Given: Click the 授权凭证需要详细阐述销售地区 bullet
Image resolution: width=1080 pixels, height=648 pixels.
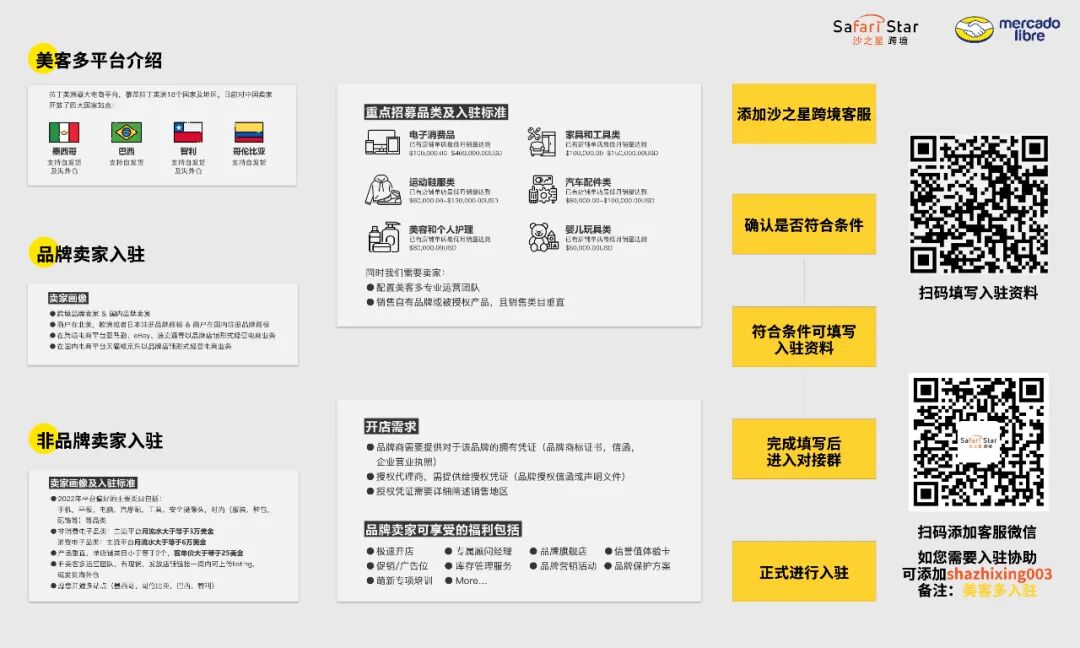Looking at the screenshot, I should (x=437, y=491).
